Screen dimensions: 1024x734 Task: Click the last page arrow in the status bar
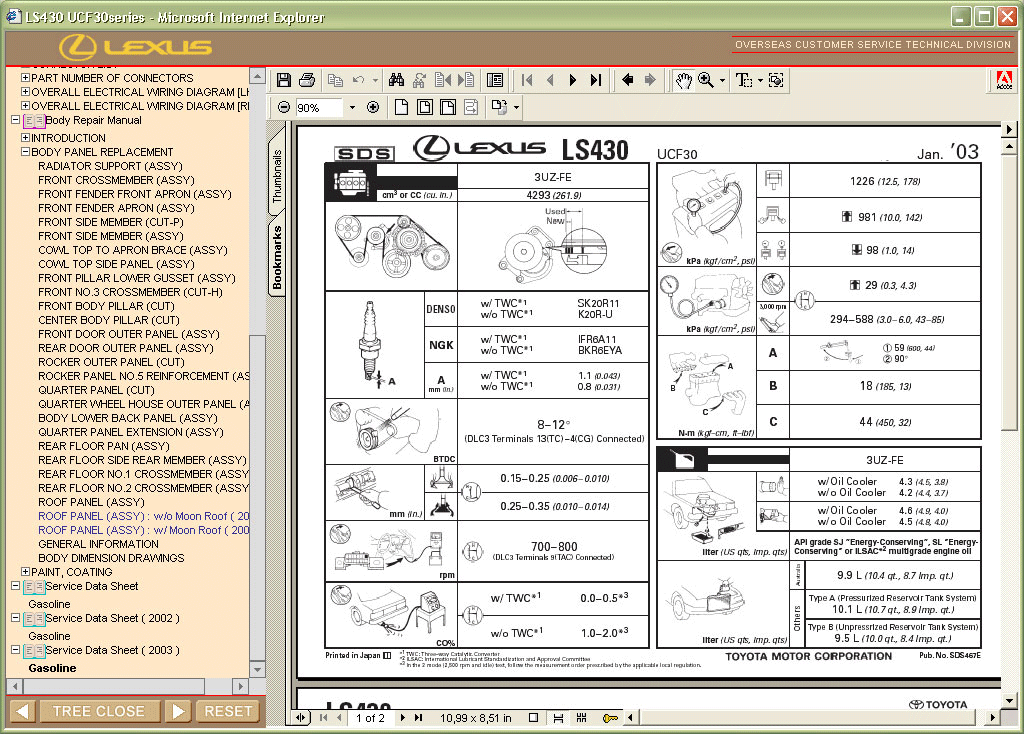(x=419, y=718)
